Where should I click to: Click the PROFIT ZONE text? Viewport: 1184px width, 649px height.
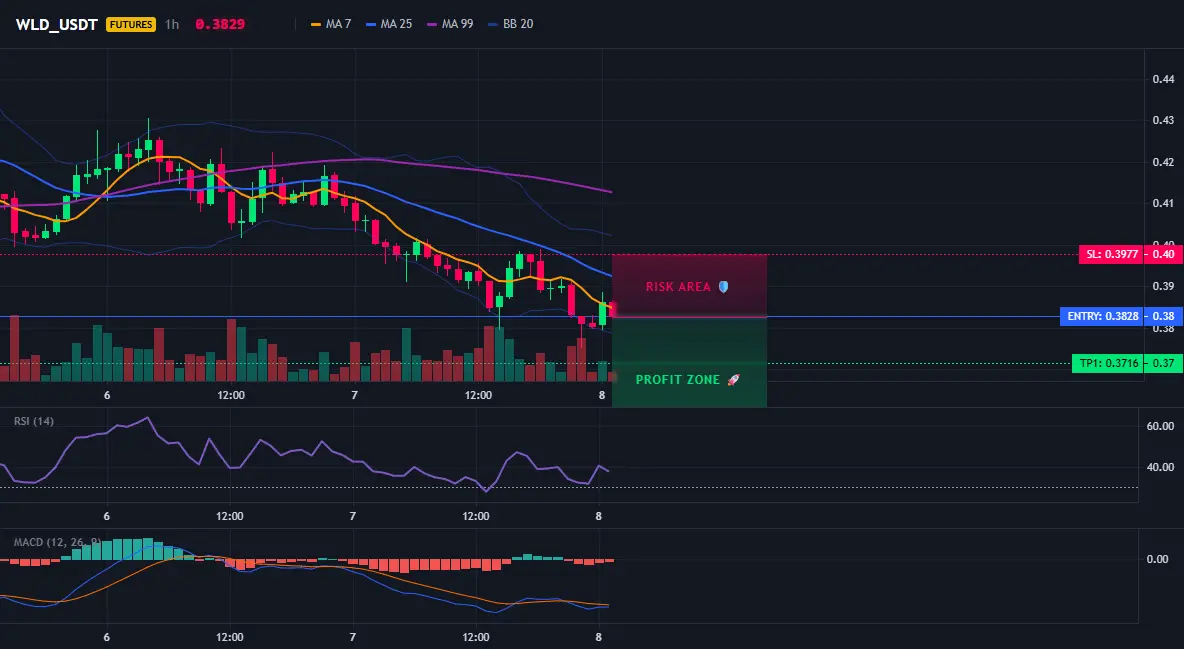tap(677, 380)
